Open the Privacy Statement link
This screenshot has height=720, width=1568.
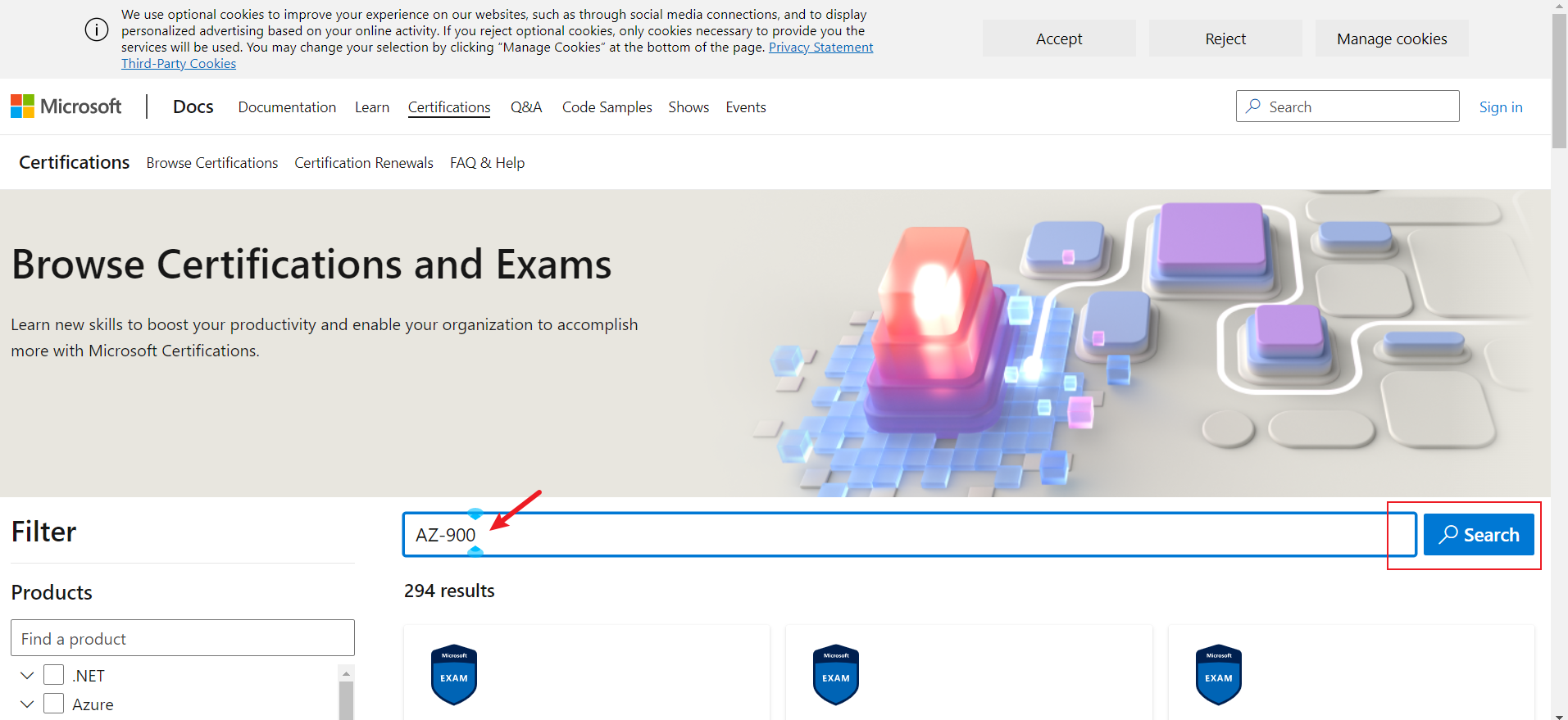click(820, 48)
